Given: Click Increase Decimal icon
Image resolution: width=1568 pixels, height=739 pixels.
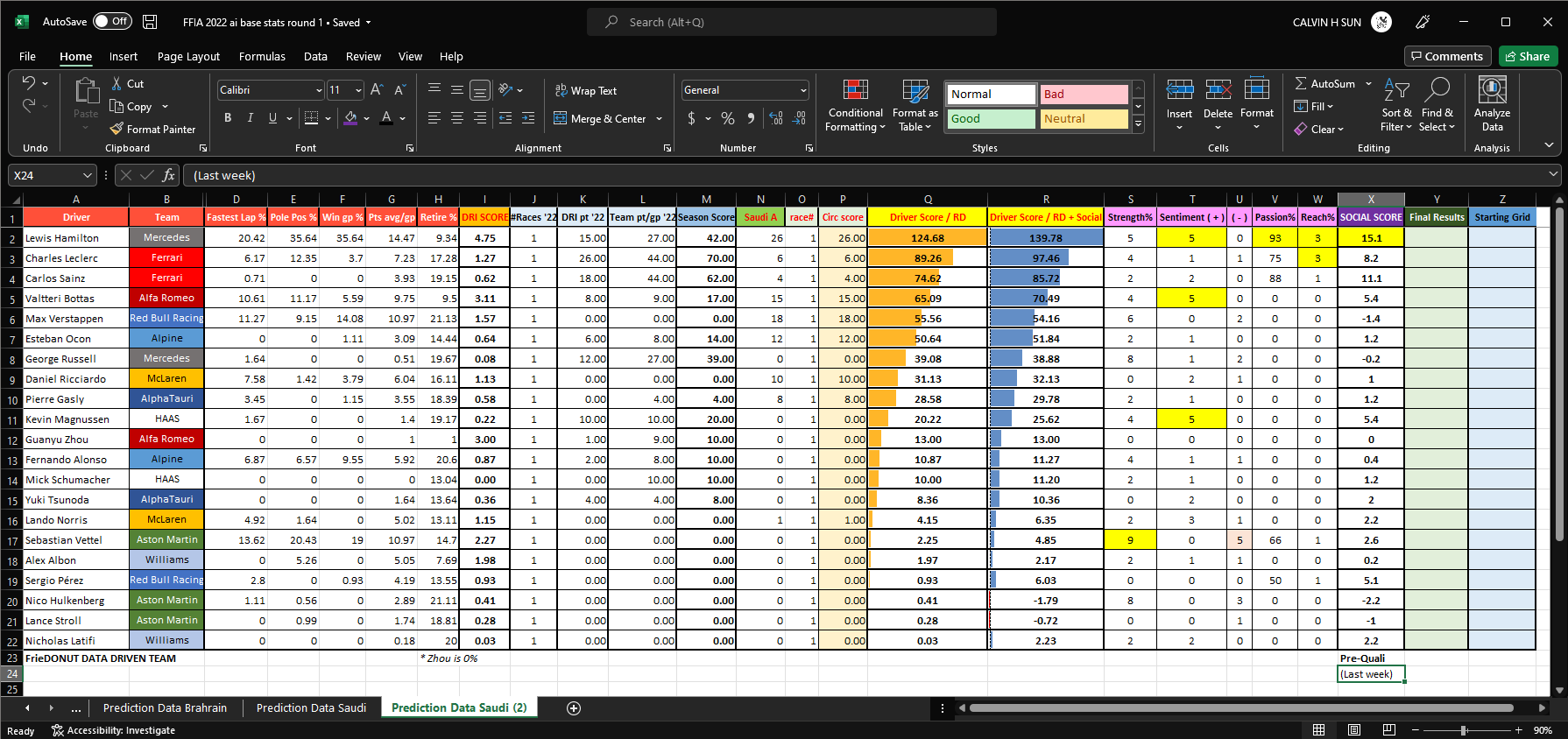Looking at the screenshot, I should tap(776, 117).
